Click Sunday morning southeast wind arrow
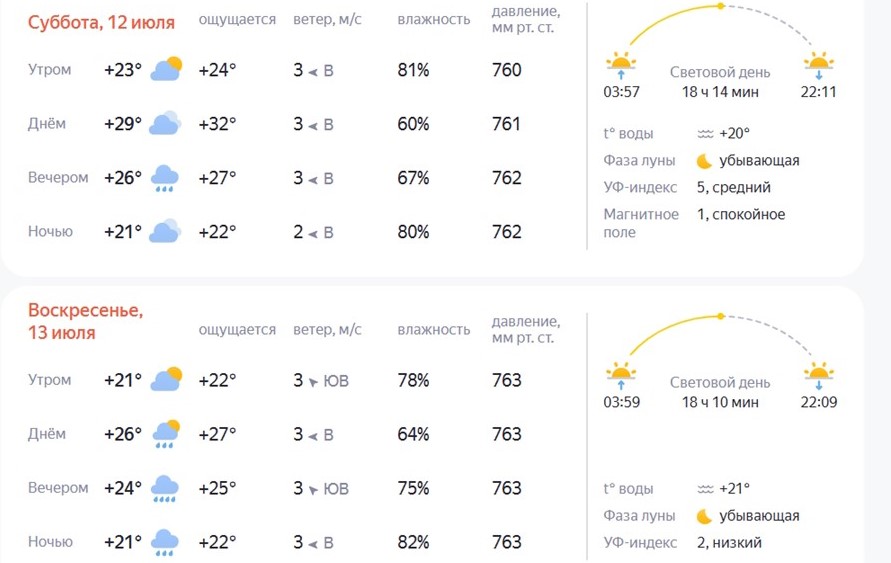Viewport: 891px width, 563px height. click(313, 382)
